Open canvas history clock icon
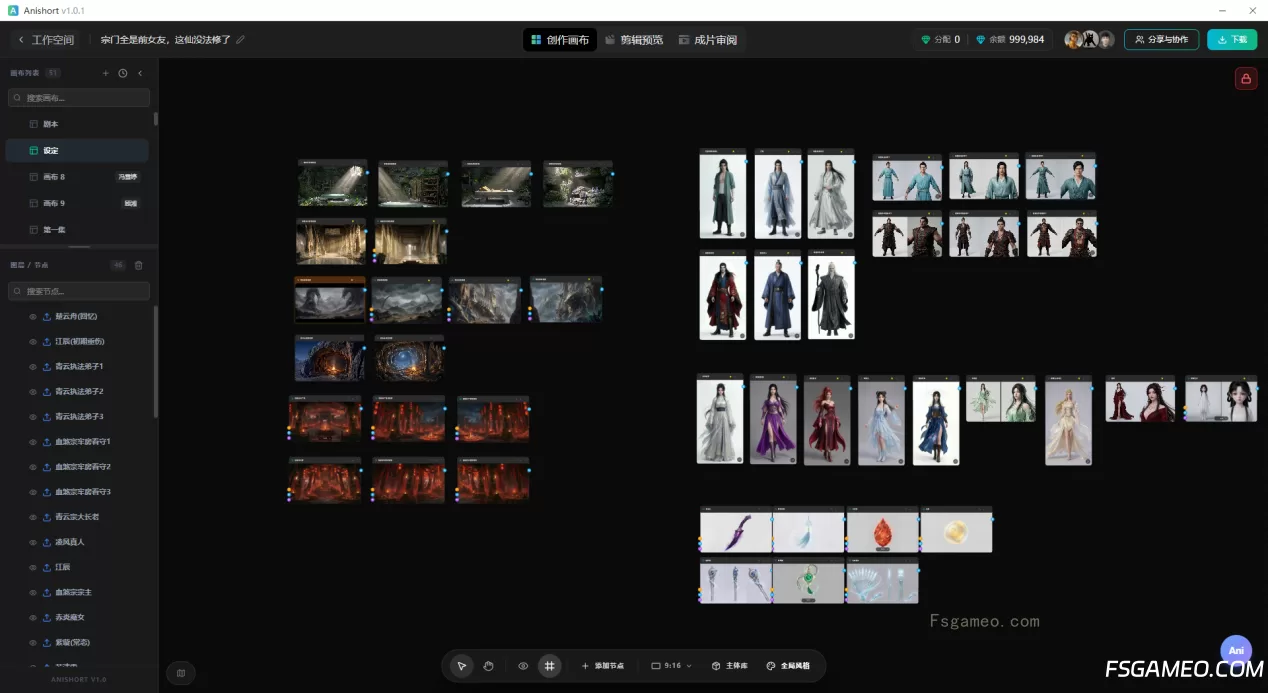Image resolution: width=1268 pixels, height=693 pixels. (x=123, y=73)
